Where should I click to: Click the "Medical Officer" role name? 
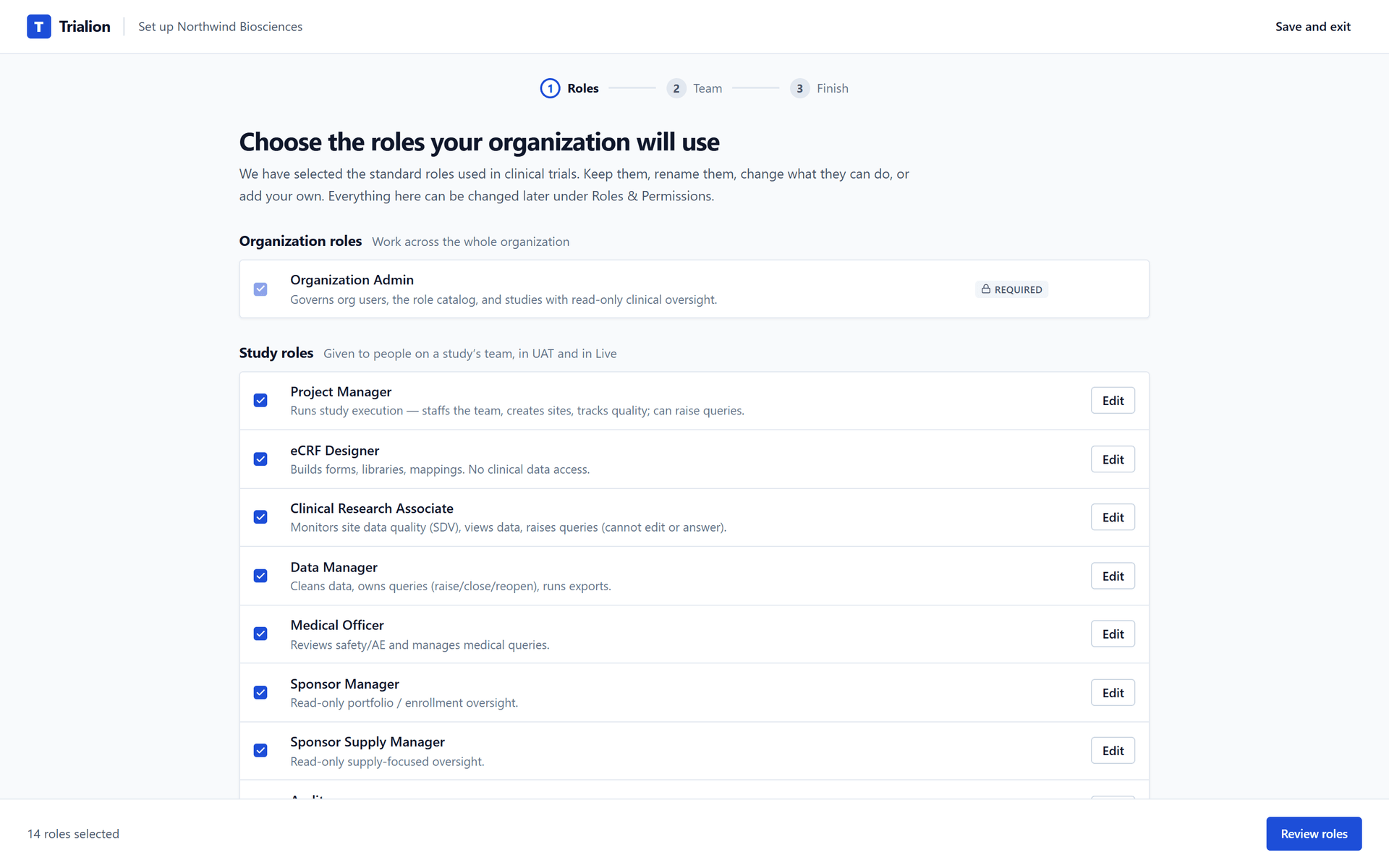(x=337, y=625)
